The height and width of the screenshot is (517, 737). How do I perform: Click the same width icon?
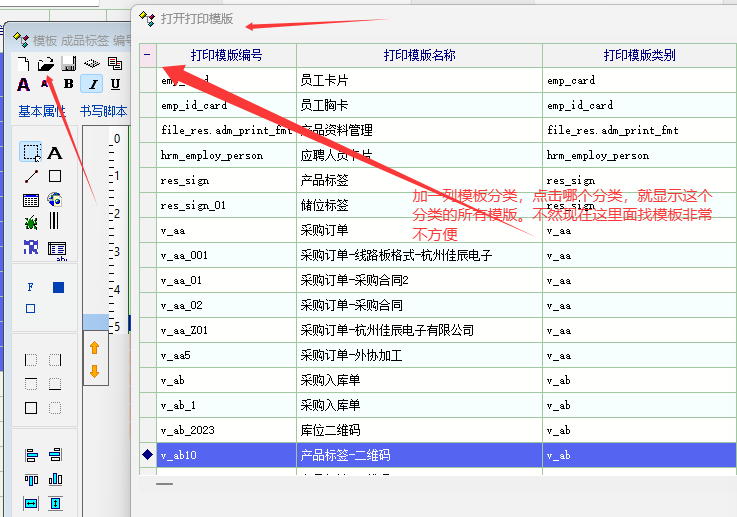31,503
